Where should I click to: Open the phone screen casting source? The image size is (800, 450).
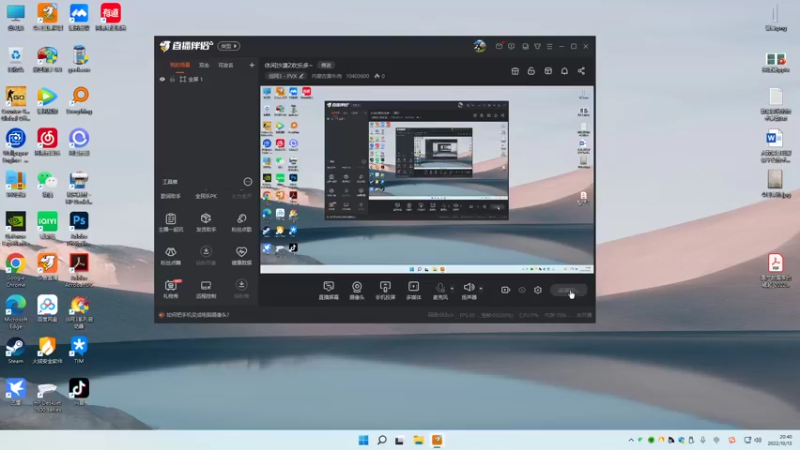(x=385, y=290)
